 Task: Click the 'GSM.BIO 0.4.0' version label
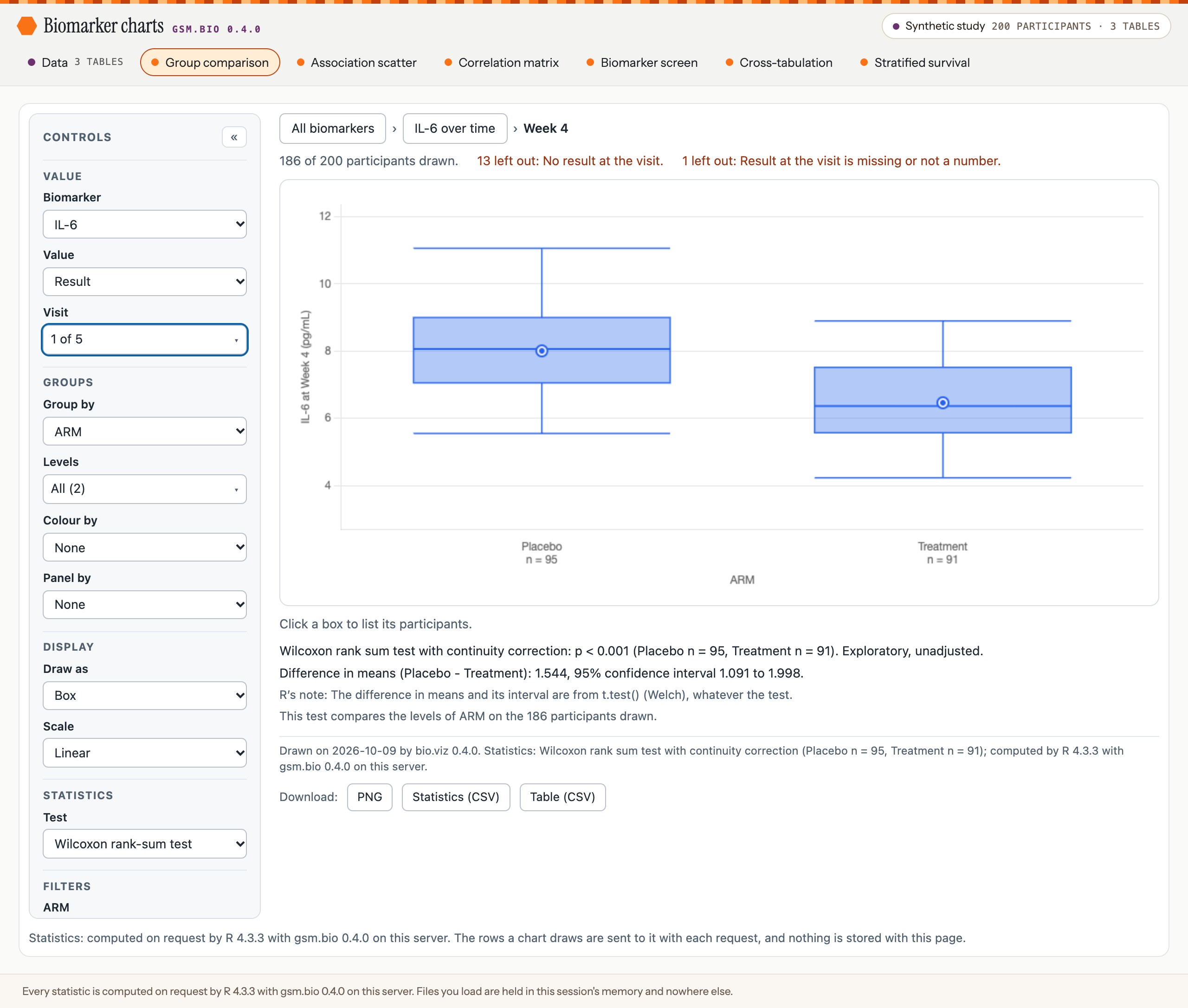pyautogui.click(x=217, y=29)
